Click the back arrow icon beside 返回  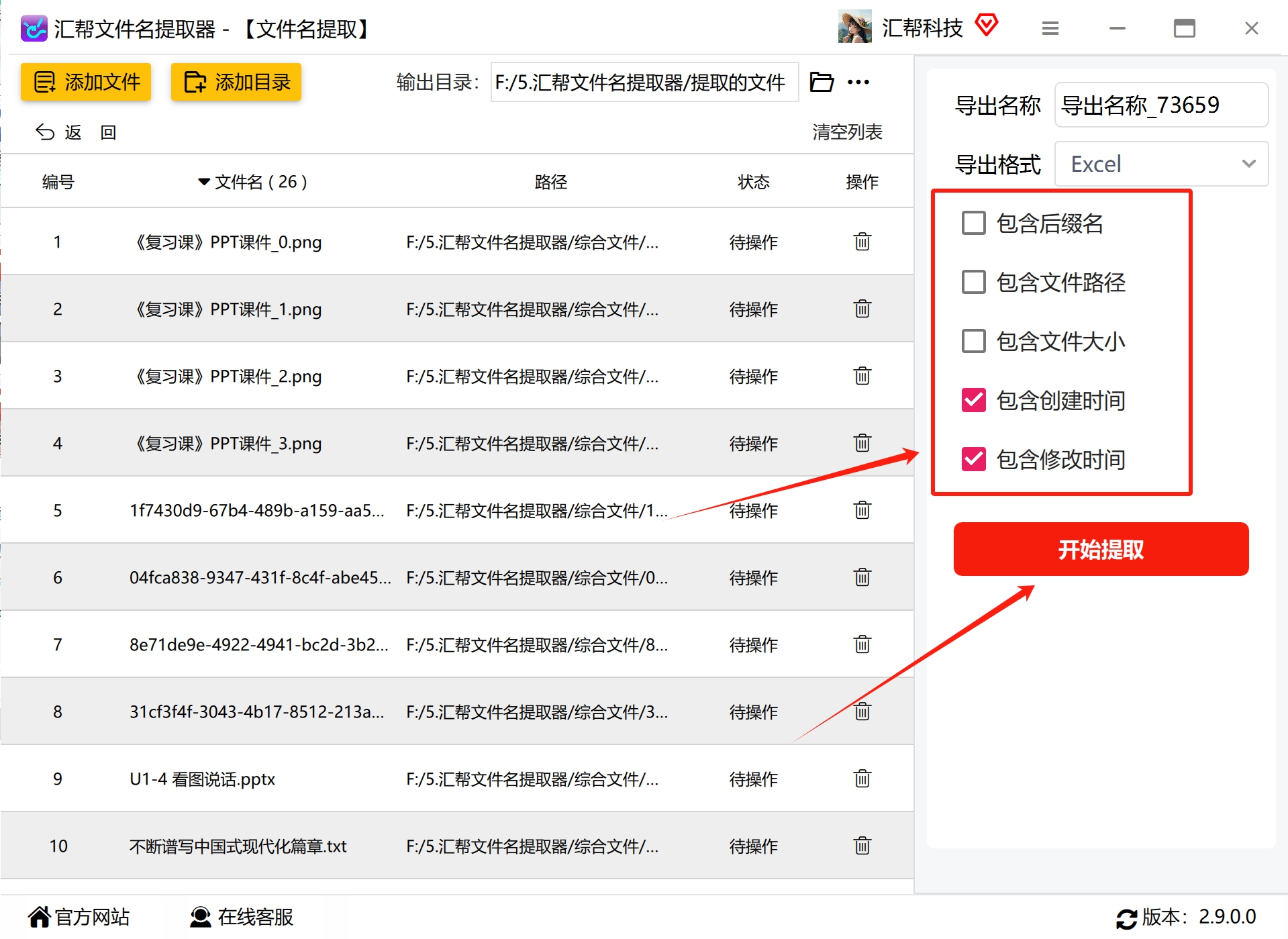45,132
